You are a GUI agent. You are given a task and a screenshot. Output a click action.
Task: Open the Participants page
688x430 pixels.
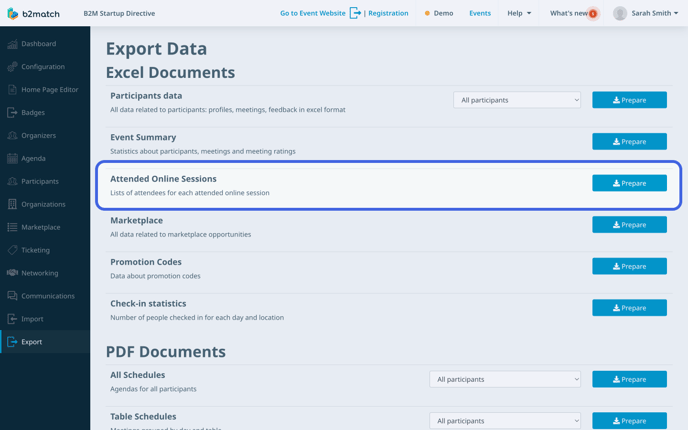point(45,181)
